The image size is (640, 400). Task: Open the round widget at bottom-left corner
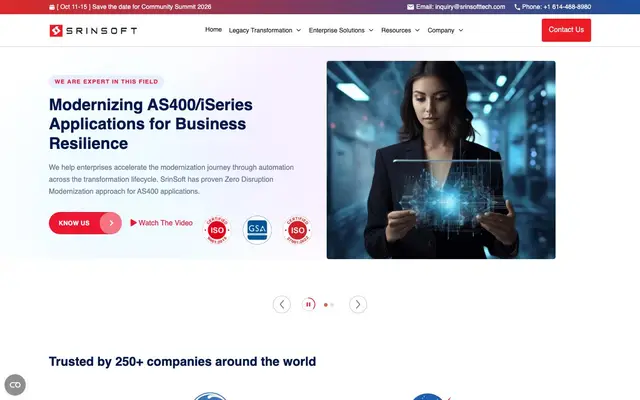click(x=15, y=384)
